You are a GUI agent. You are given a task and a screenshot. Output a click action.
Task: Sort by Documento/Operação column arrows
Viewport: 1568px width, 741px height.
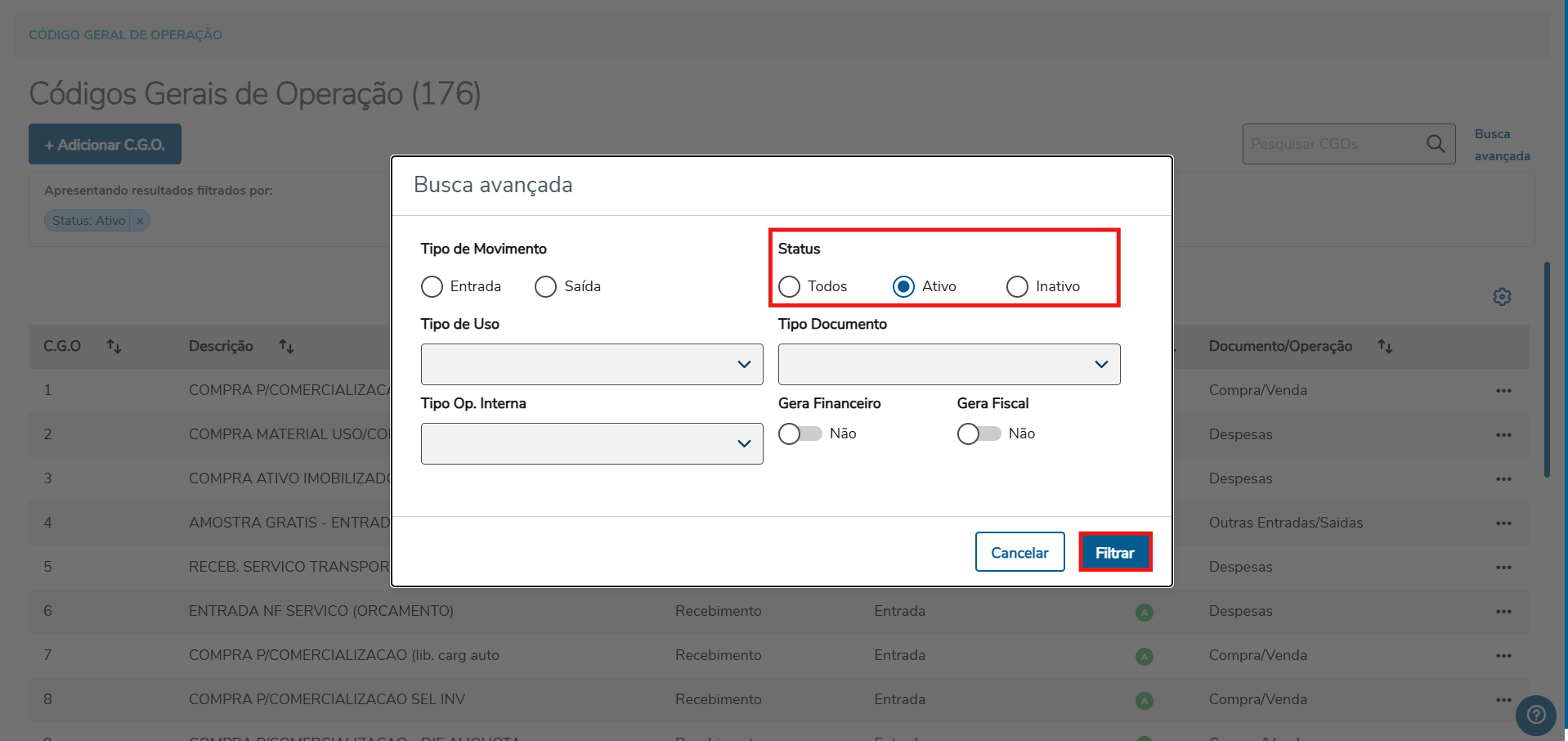(x=1385, y=347)
